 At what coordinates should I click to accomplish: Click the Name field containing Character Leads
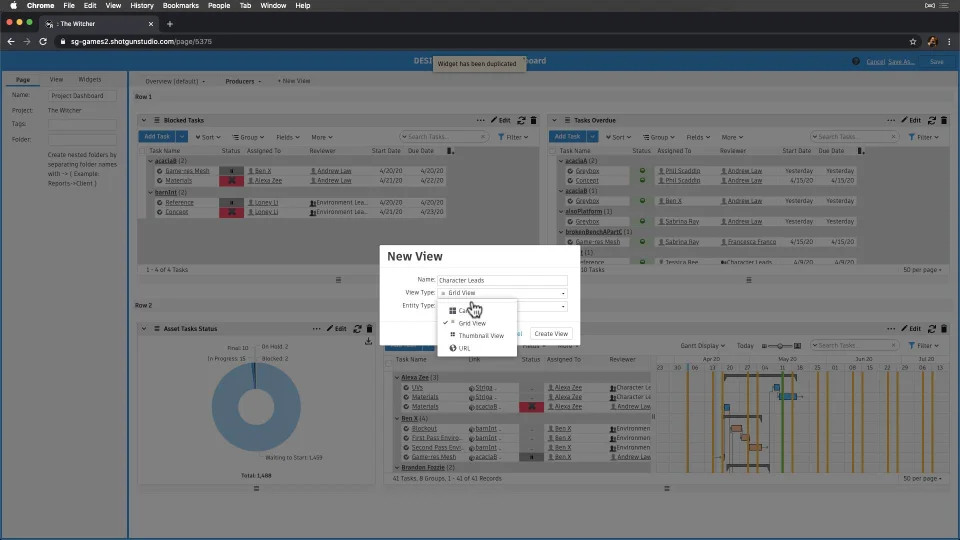pos(502,280)
